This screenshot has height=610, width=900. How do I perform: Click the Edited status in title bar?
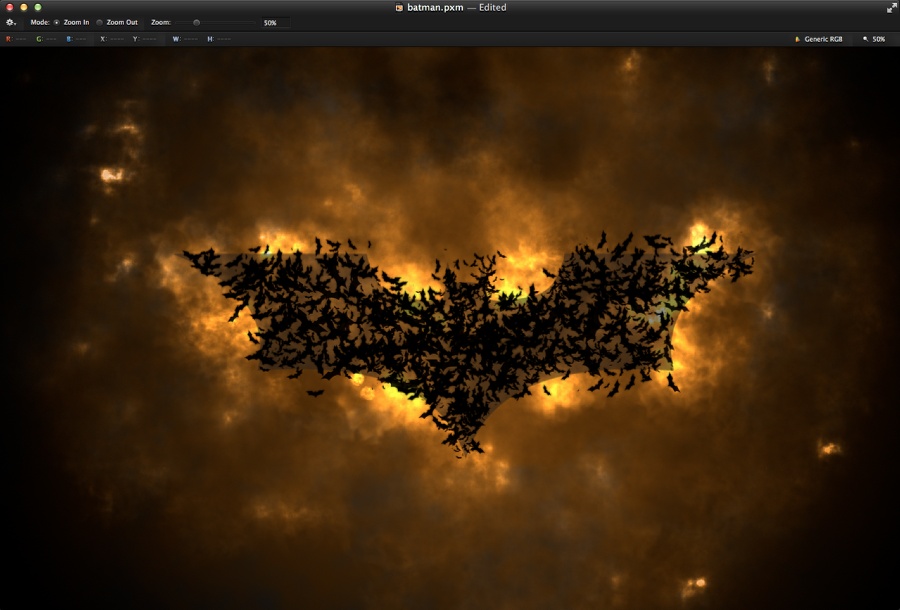click(492, 7)
